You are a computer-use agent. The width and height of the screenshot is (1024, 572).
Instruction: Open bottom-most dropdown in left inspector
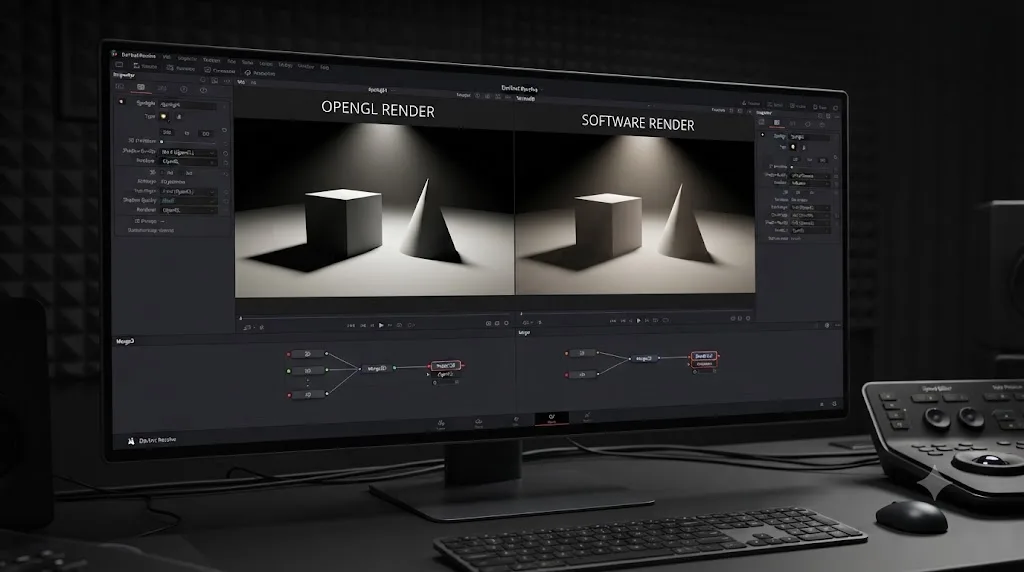coord(188,210)
